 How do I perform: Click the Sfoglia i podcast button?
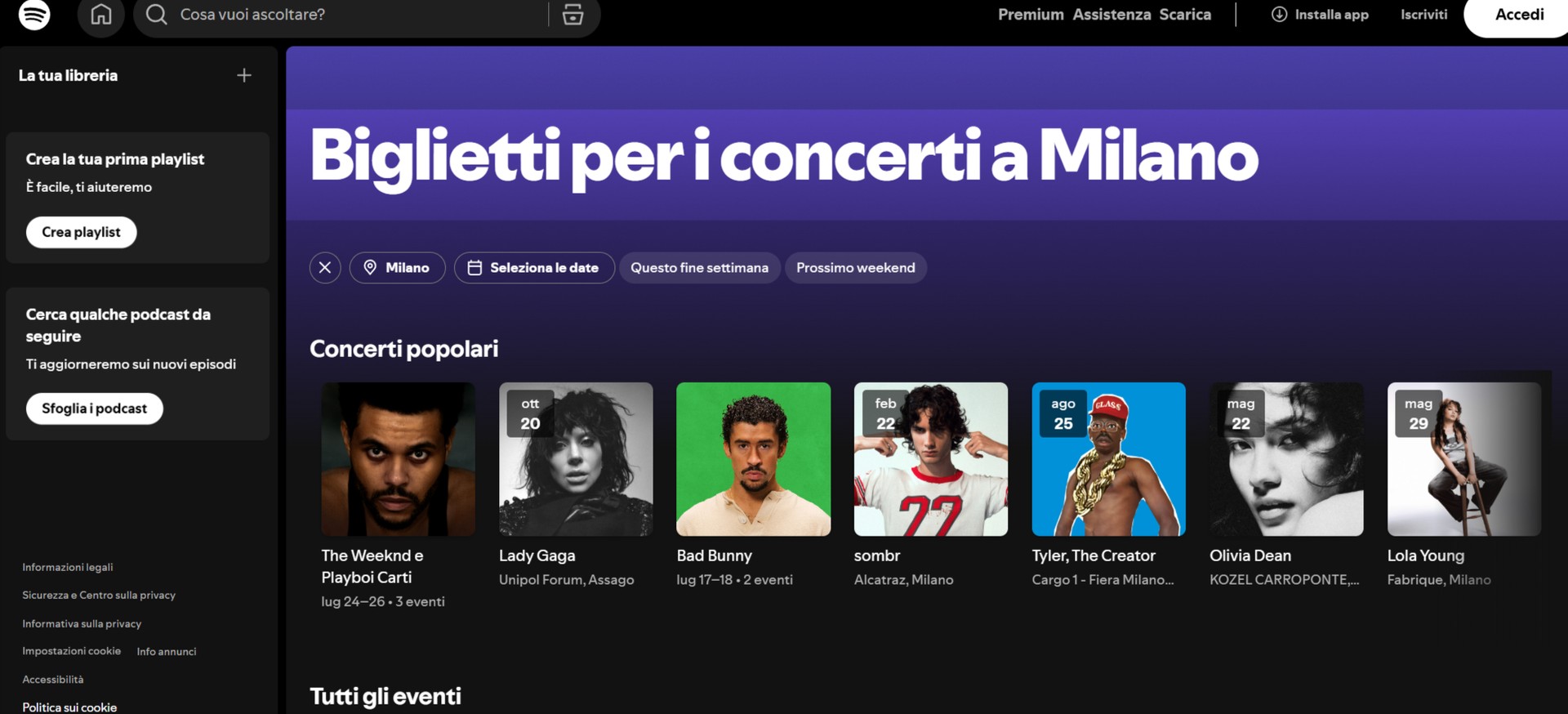click(x=95, y=408)
